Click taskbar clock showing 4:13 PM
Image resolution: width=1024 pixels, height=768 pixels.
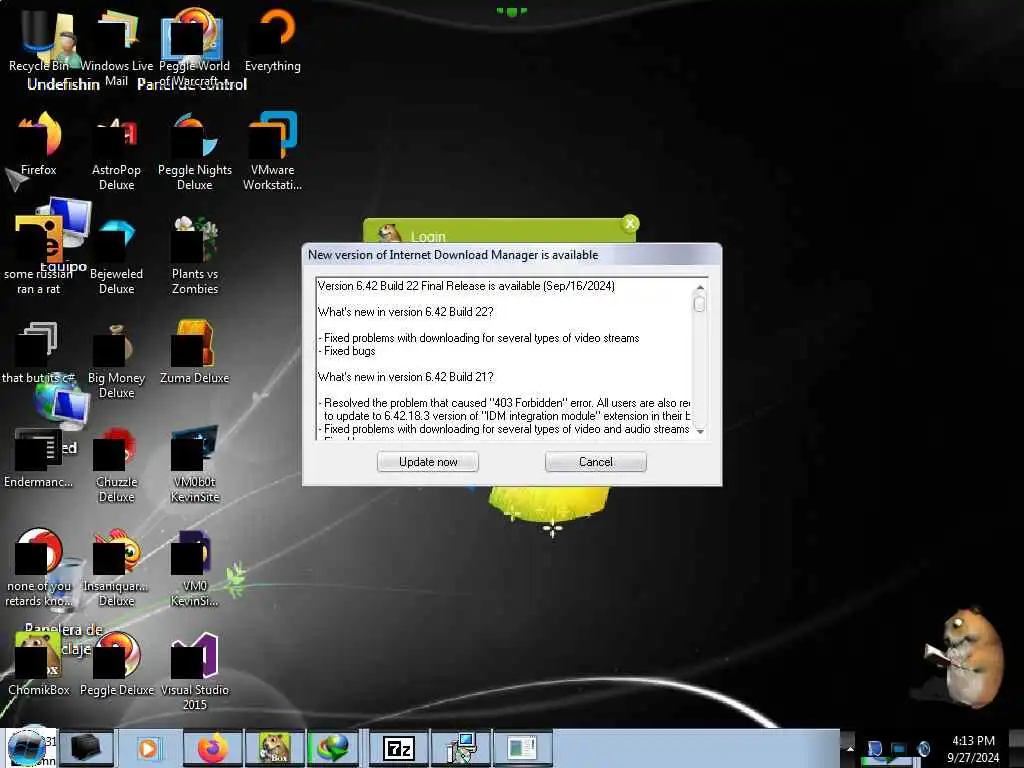point(973,748)
